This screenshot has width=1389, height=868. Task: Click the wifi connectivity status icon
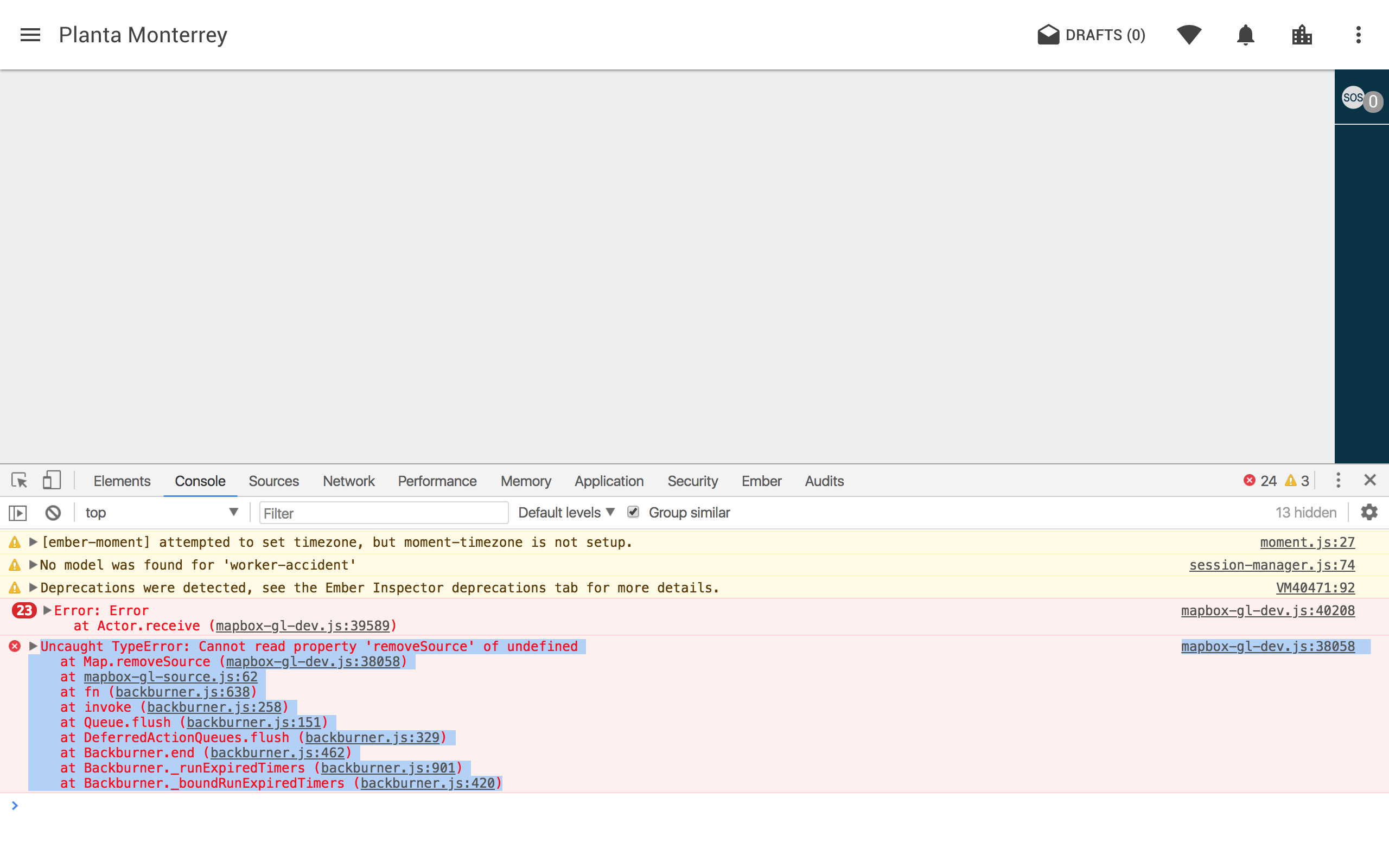[x=1189, y=35]
